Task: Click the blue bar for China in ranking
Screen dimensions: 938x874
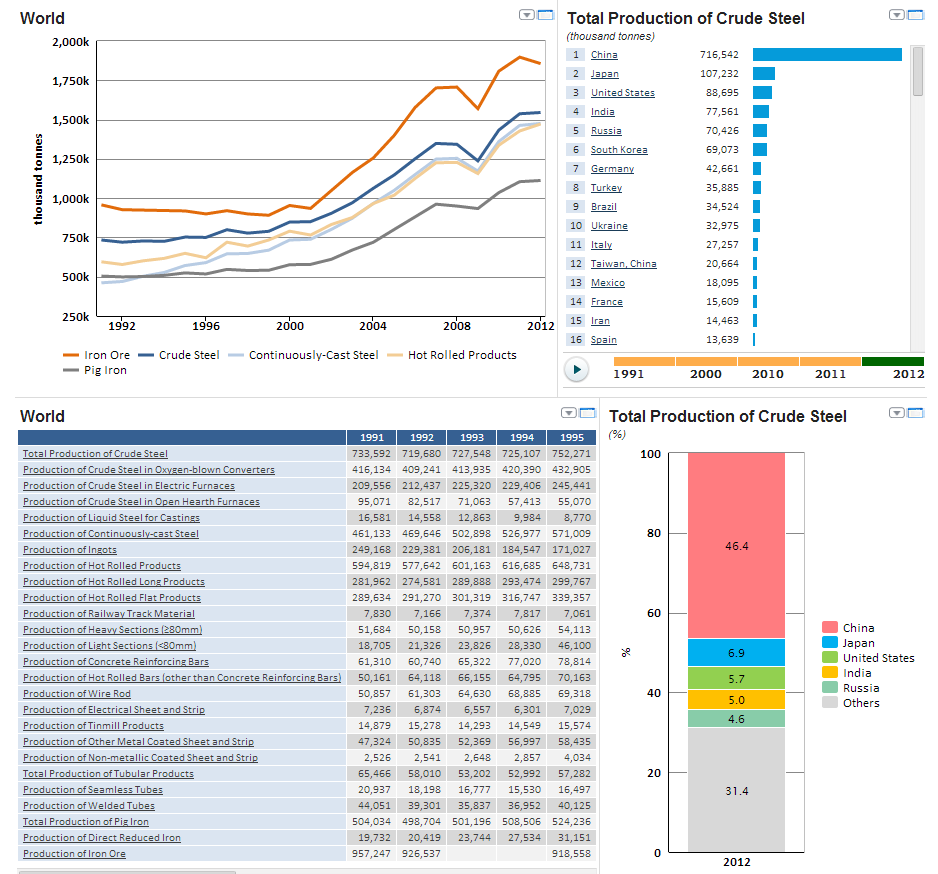Action: click(x=827, y=55)
